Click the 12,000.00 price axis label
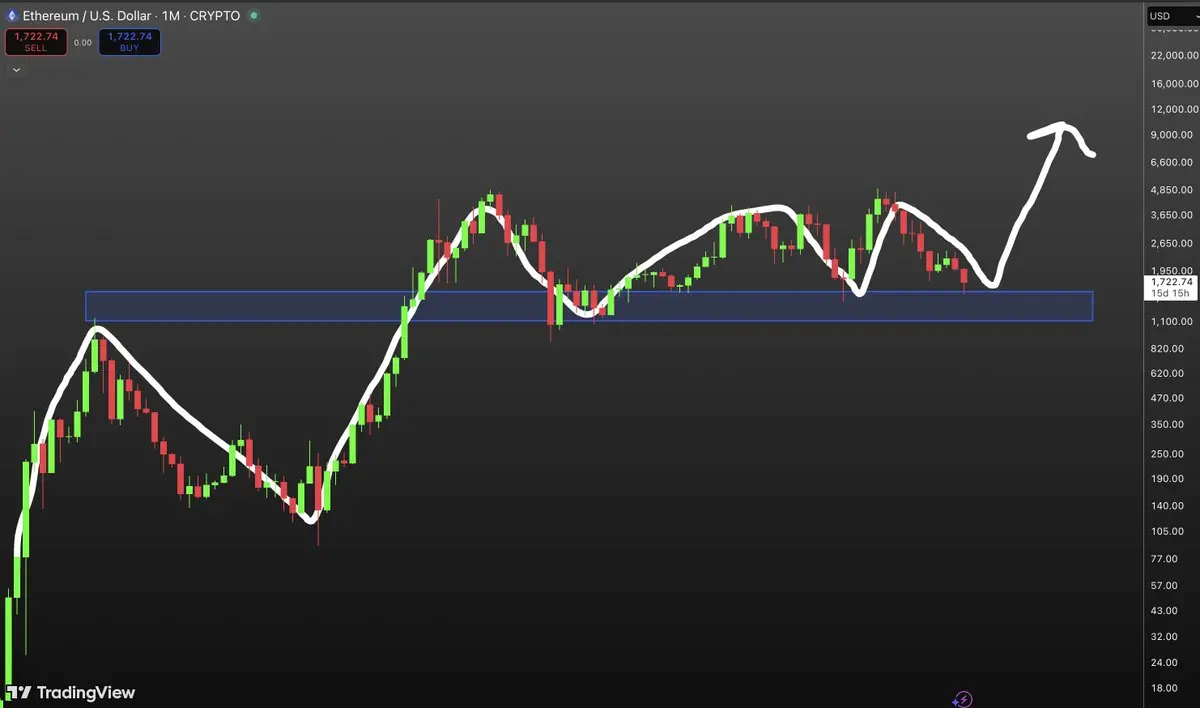 pyautogui.click(x=1173, y=109)
